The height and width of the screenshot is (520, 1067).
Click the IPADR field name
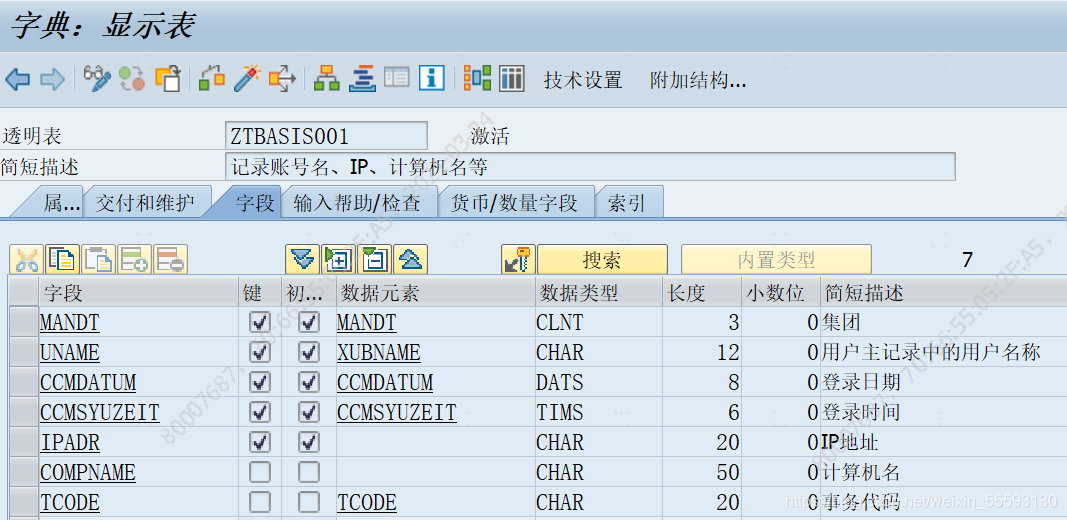70,442
